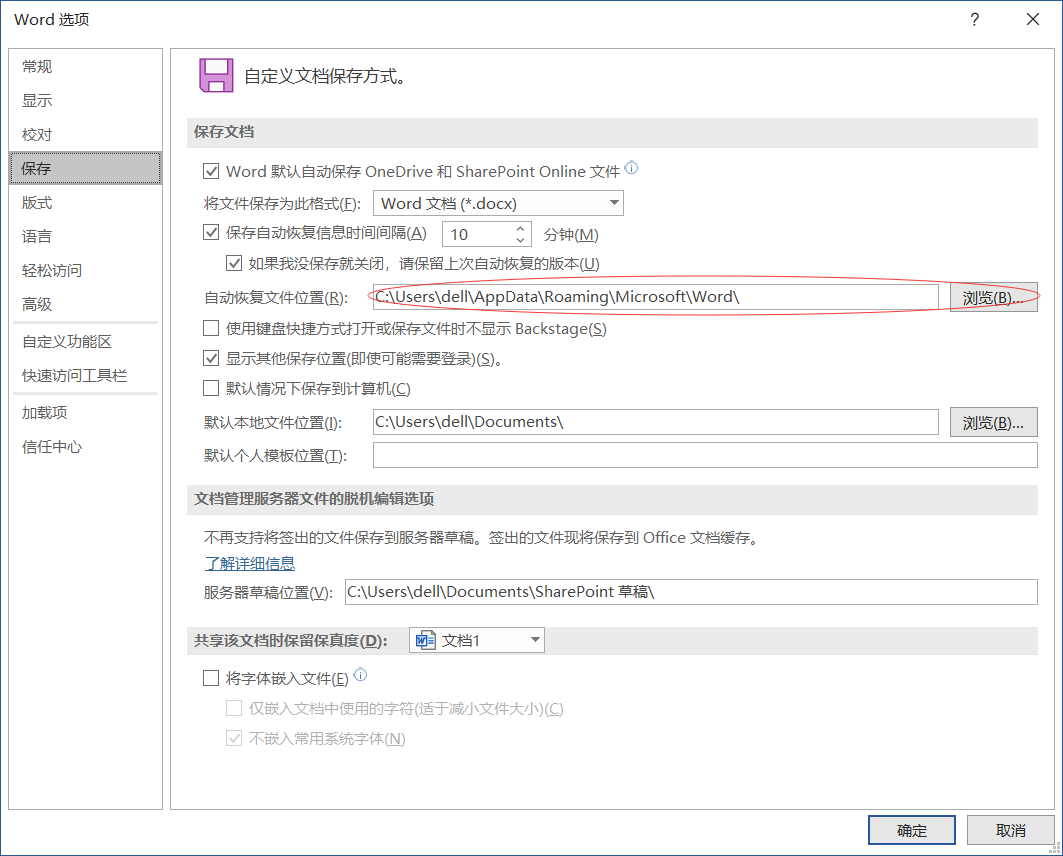Increase AutoRecover minutes with up arrow
Image resolution: width=1063 pixels, height=856 pixels.
tap(520, 228)
